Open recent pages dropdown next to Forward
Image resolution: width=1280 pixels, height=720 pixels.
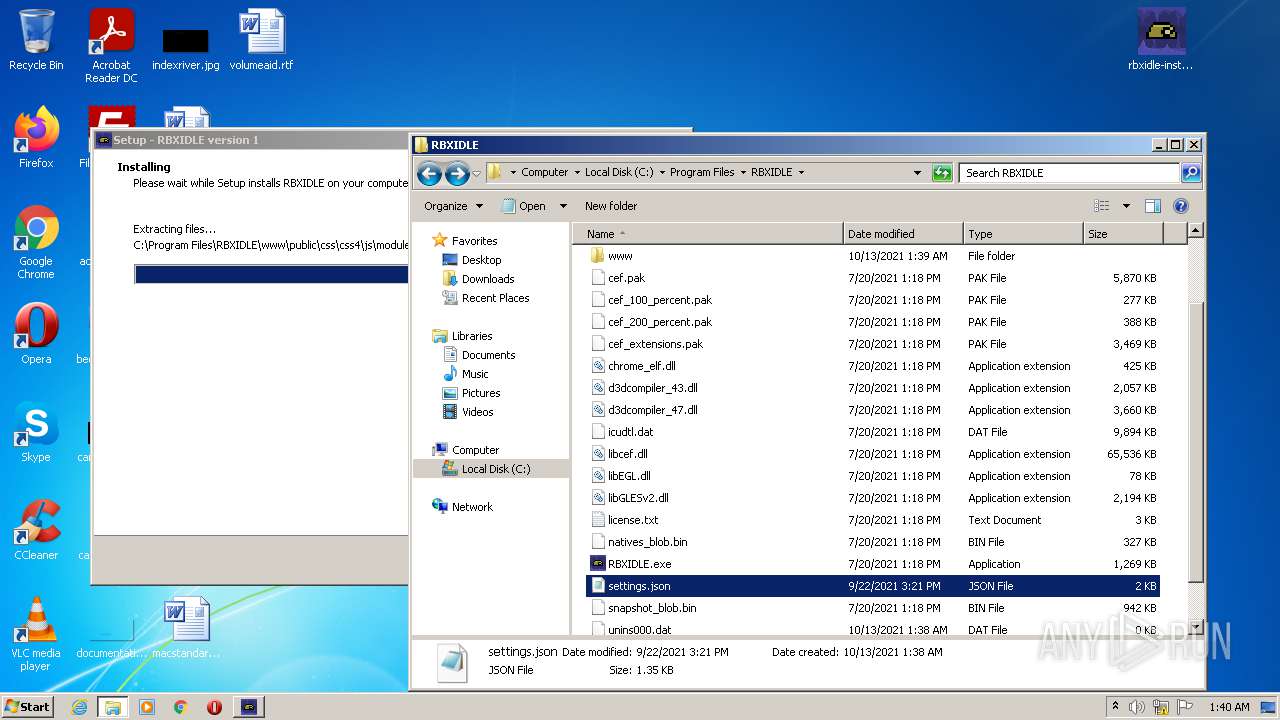[477, 173]
